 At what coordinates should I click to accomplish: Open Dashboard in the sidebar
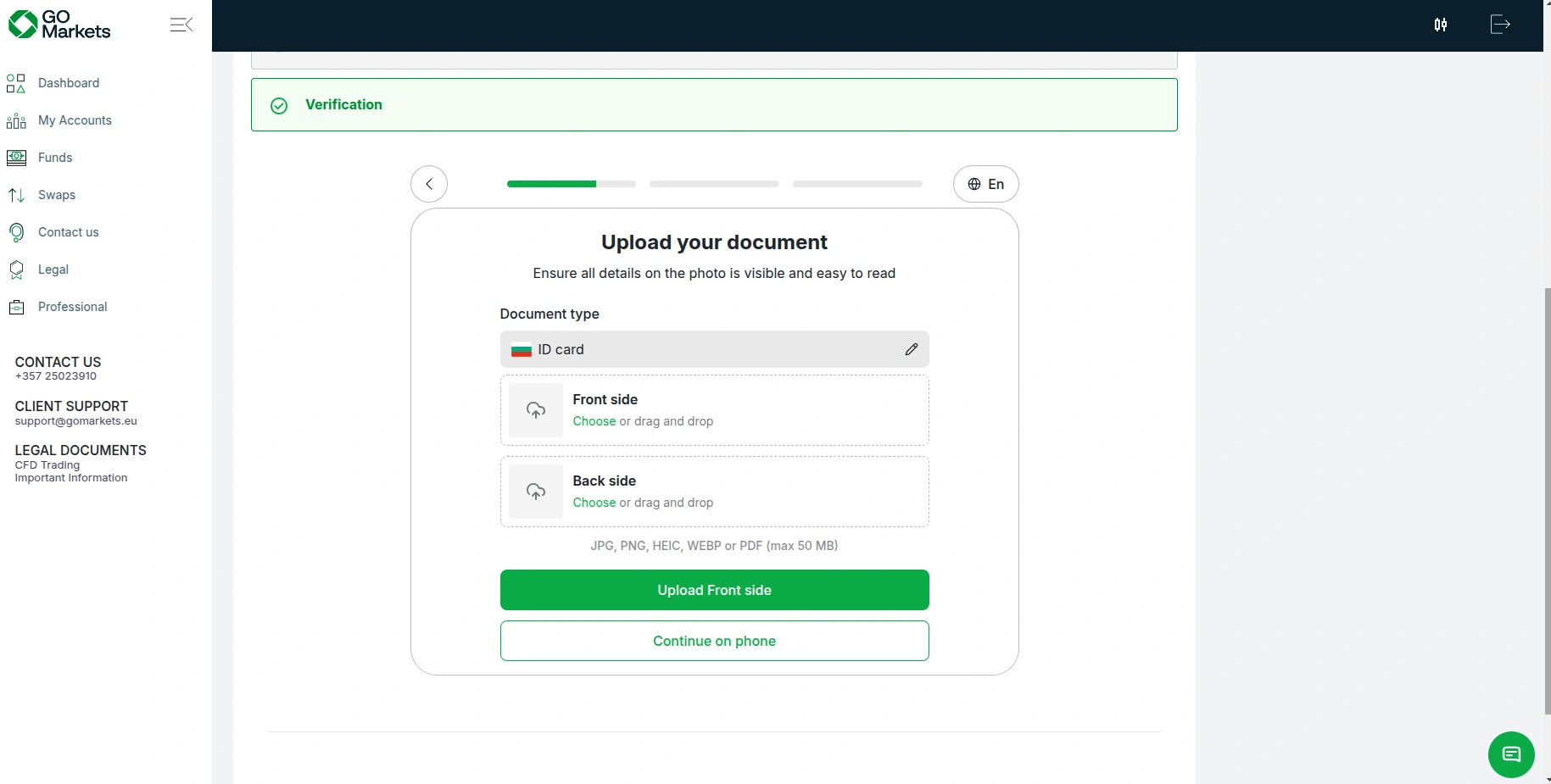pyautogui.click(x=68, y=83)
